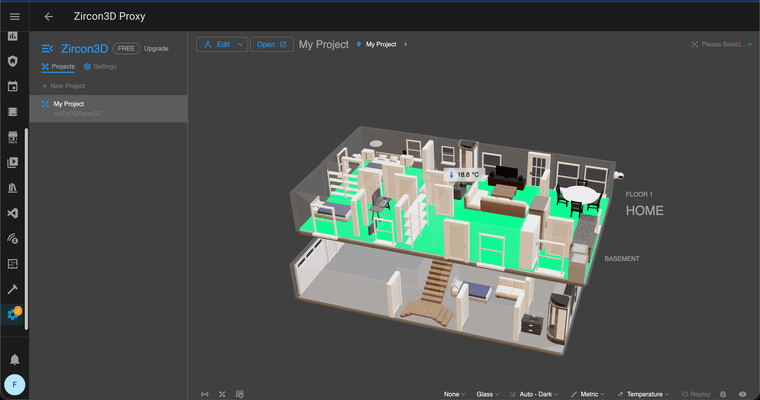Expand the Edit button dropdown arrow

pos(241,45)
